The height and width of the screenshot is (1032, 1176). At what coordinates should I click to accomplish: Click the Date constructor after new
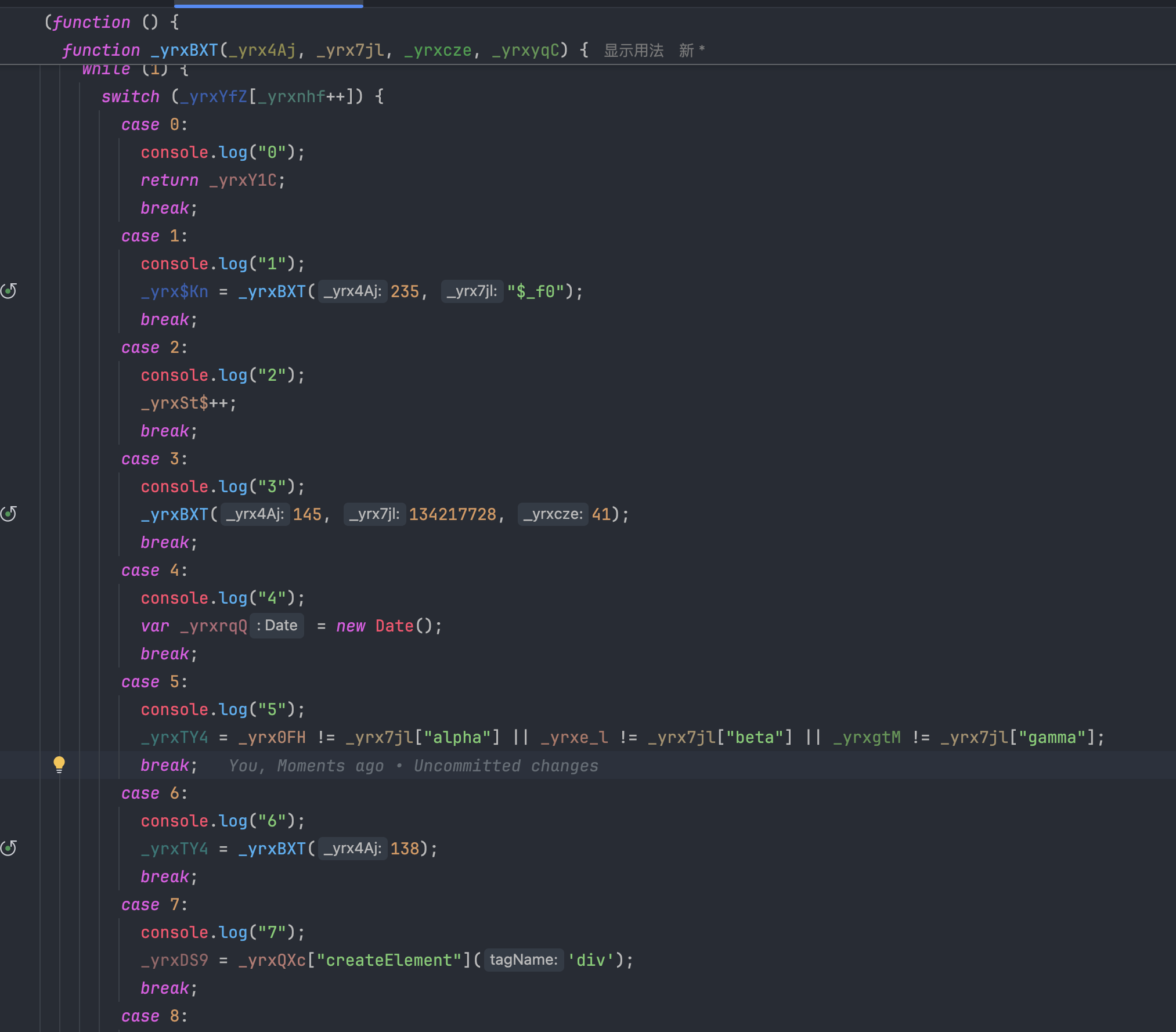(x=394, y=626)
